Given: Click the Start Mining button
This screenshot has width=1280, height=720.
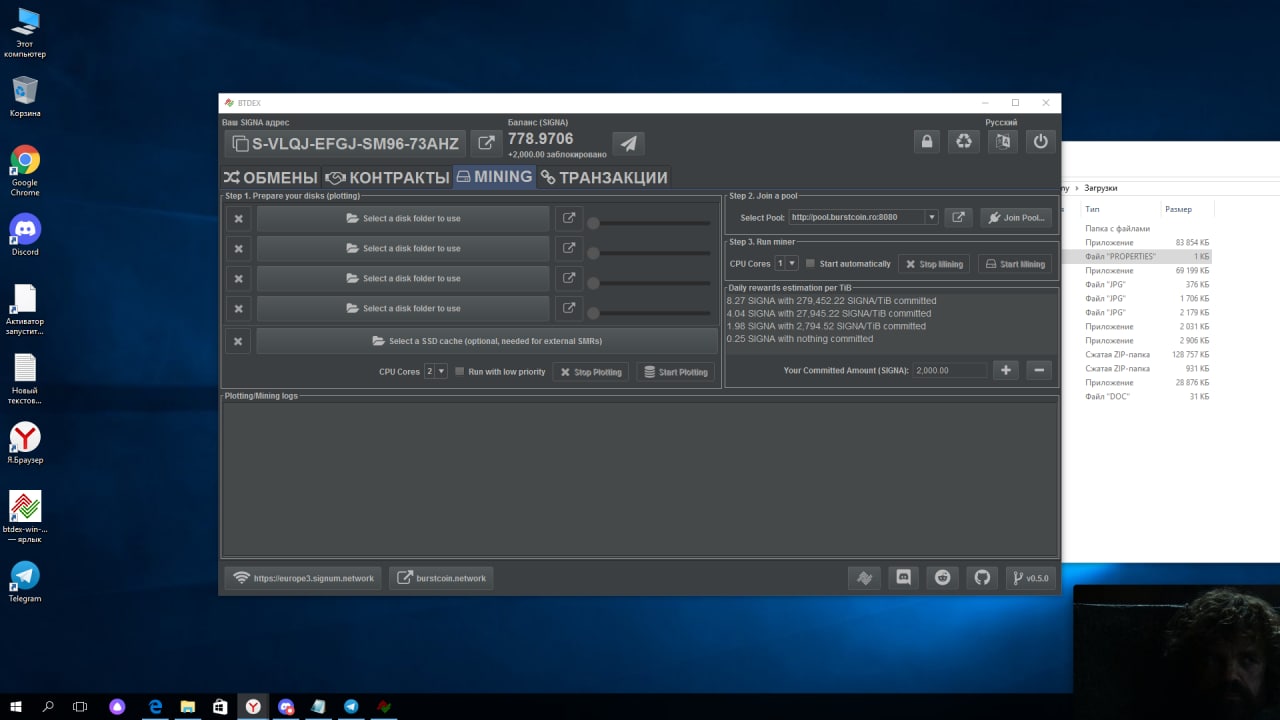Looking at the screenshot, I should point(1015,264).
